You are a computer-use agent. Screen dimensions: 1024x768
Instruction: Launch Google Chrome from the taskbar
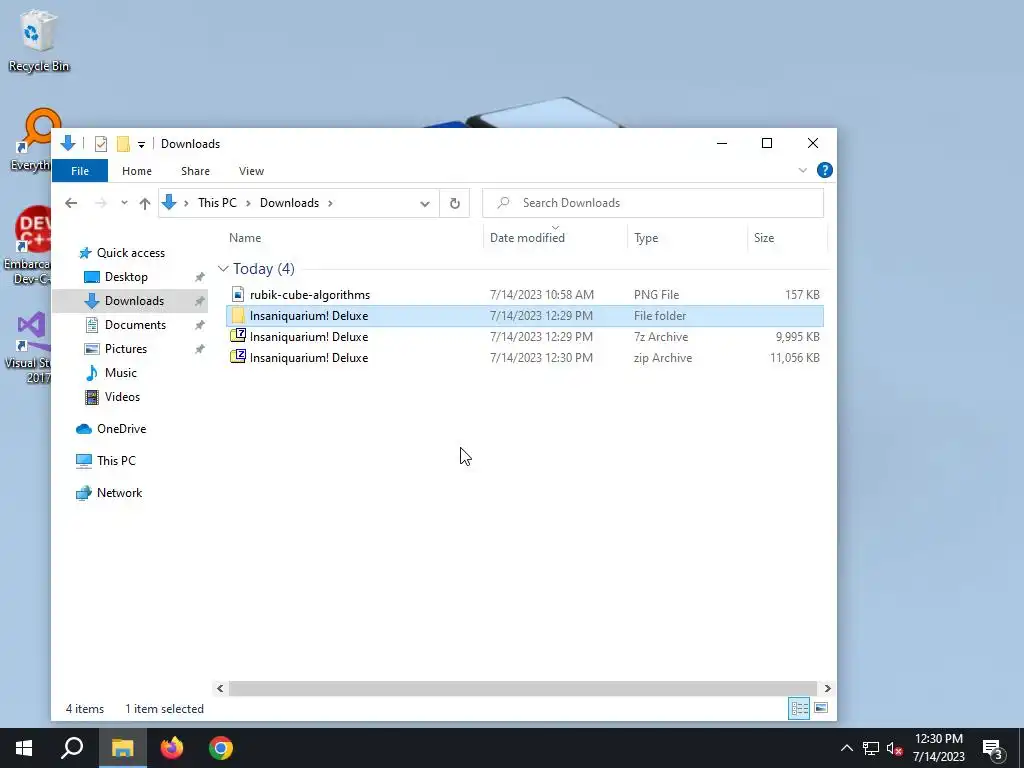221,748
